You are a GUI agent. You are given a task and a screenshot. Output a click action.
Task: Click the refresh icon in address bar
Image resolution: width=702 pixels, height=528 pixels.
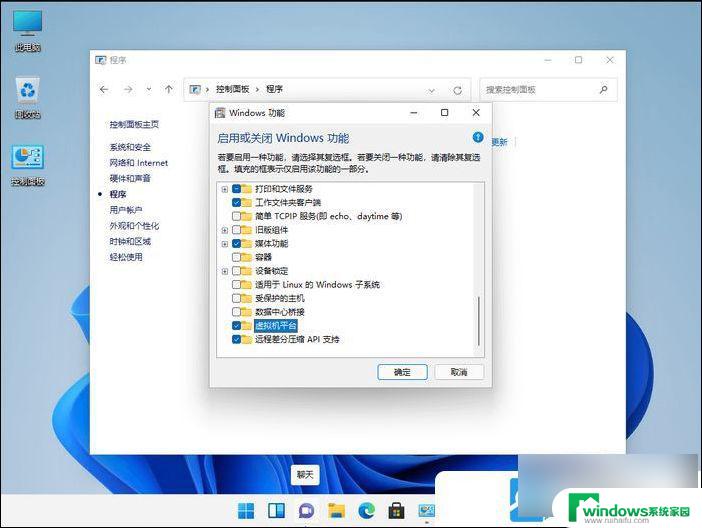click(x=457, y=90)
